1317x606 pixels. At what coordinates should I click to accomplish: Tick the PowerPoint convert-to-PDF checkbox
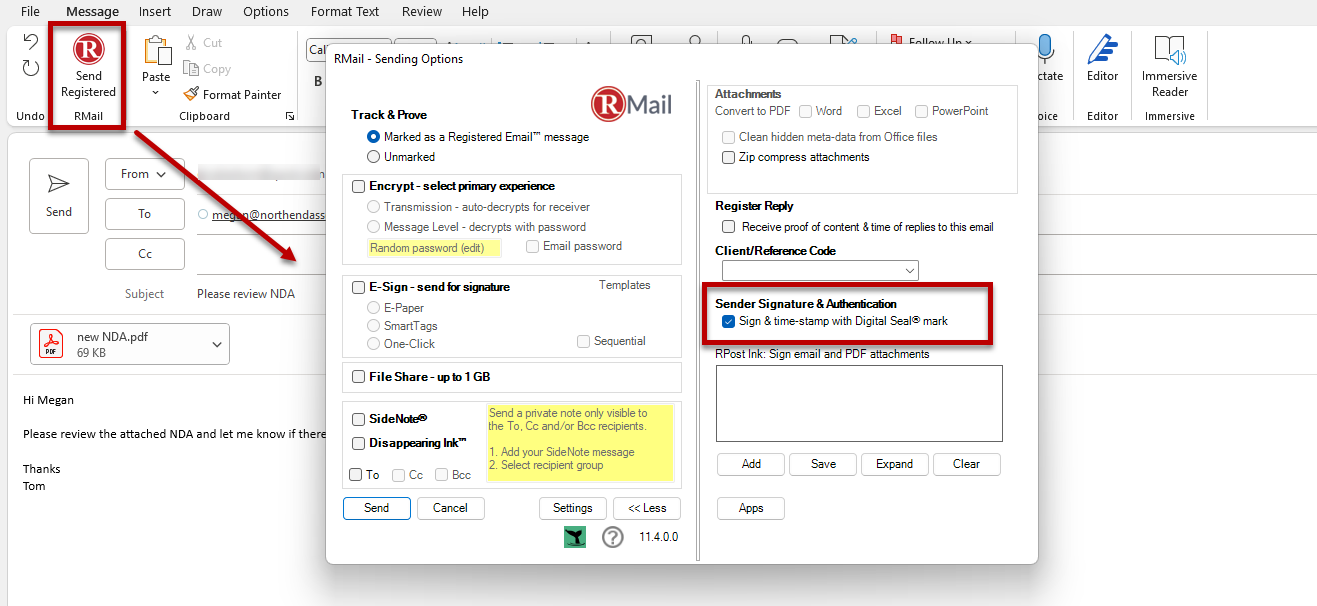pyautogui.click(x=922, y=111)
